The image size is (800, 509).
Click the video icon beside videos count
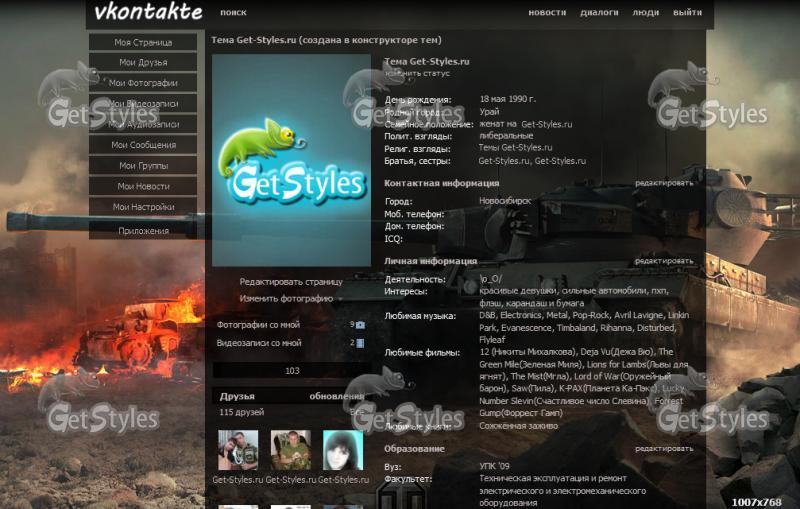click(x=360, y=343)
